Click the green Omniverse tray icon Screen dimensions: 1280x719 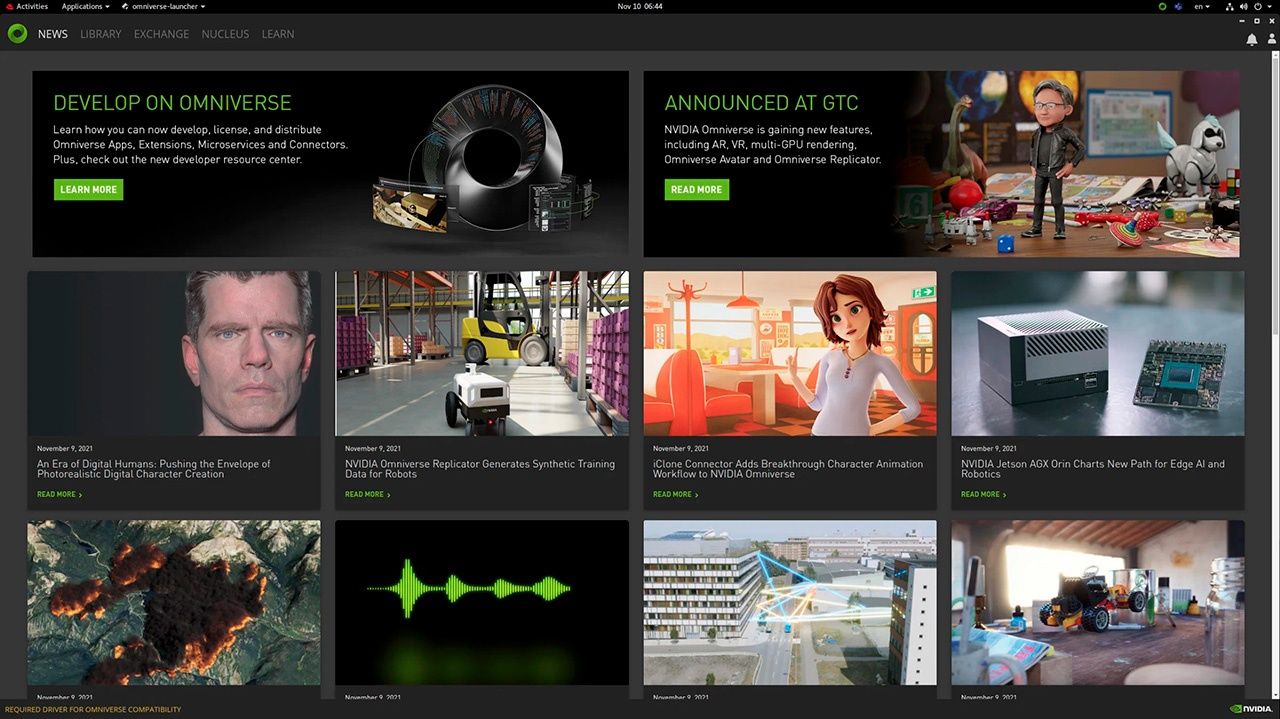tap(1162, 6)
